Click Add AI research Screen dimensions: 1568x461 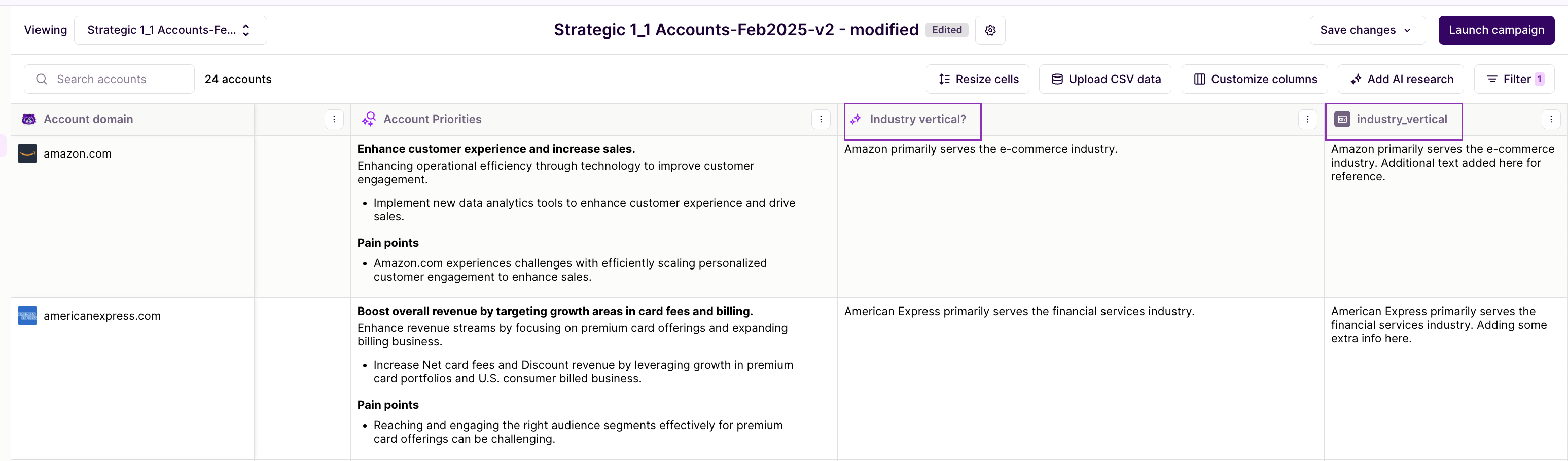[x=1400, y=79]
